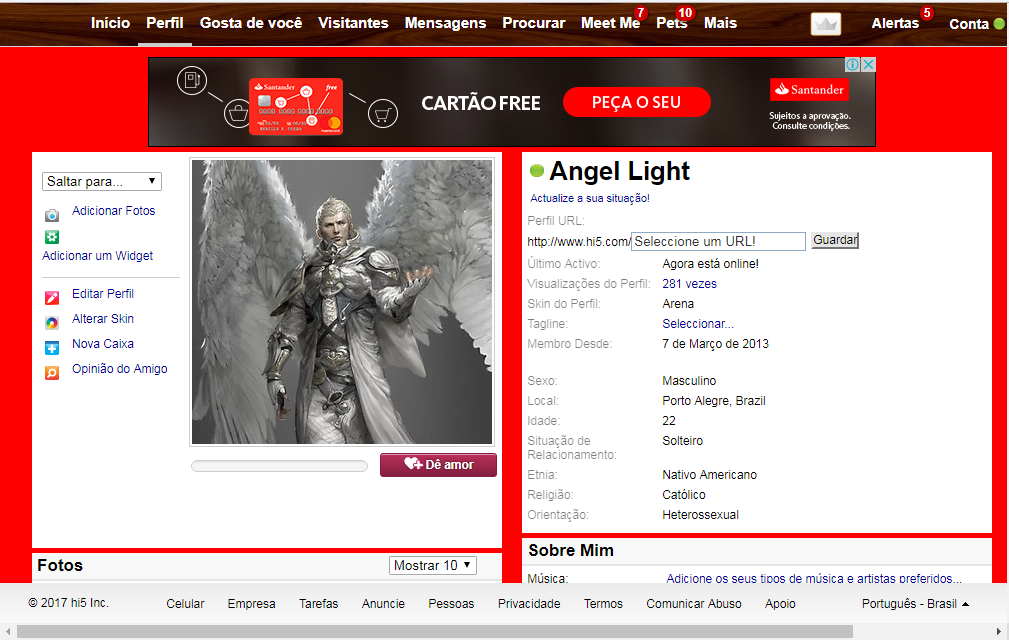This screenshot has width=1009, height=640.
Task: Open the Mostrar 10 photos dropdown
Action: [x=432, y=565]
